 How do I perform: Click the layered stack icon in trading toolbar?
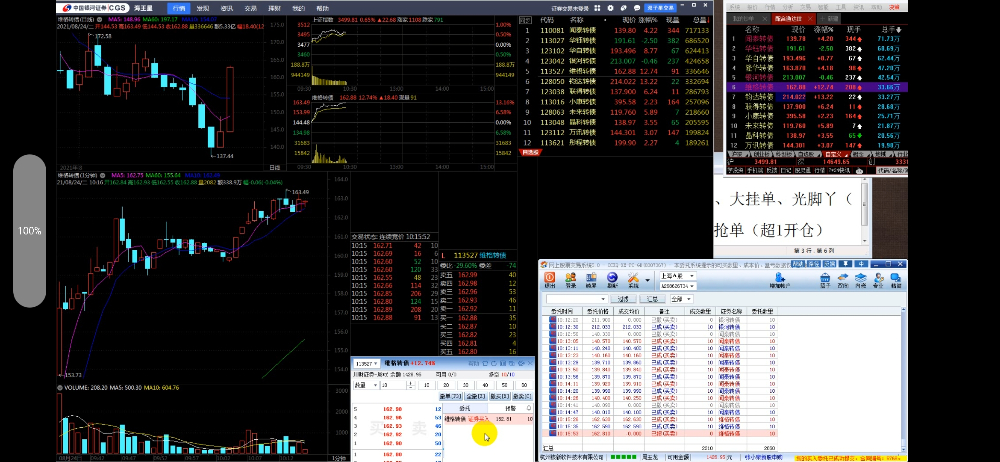861,278
